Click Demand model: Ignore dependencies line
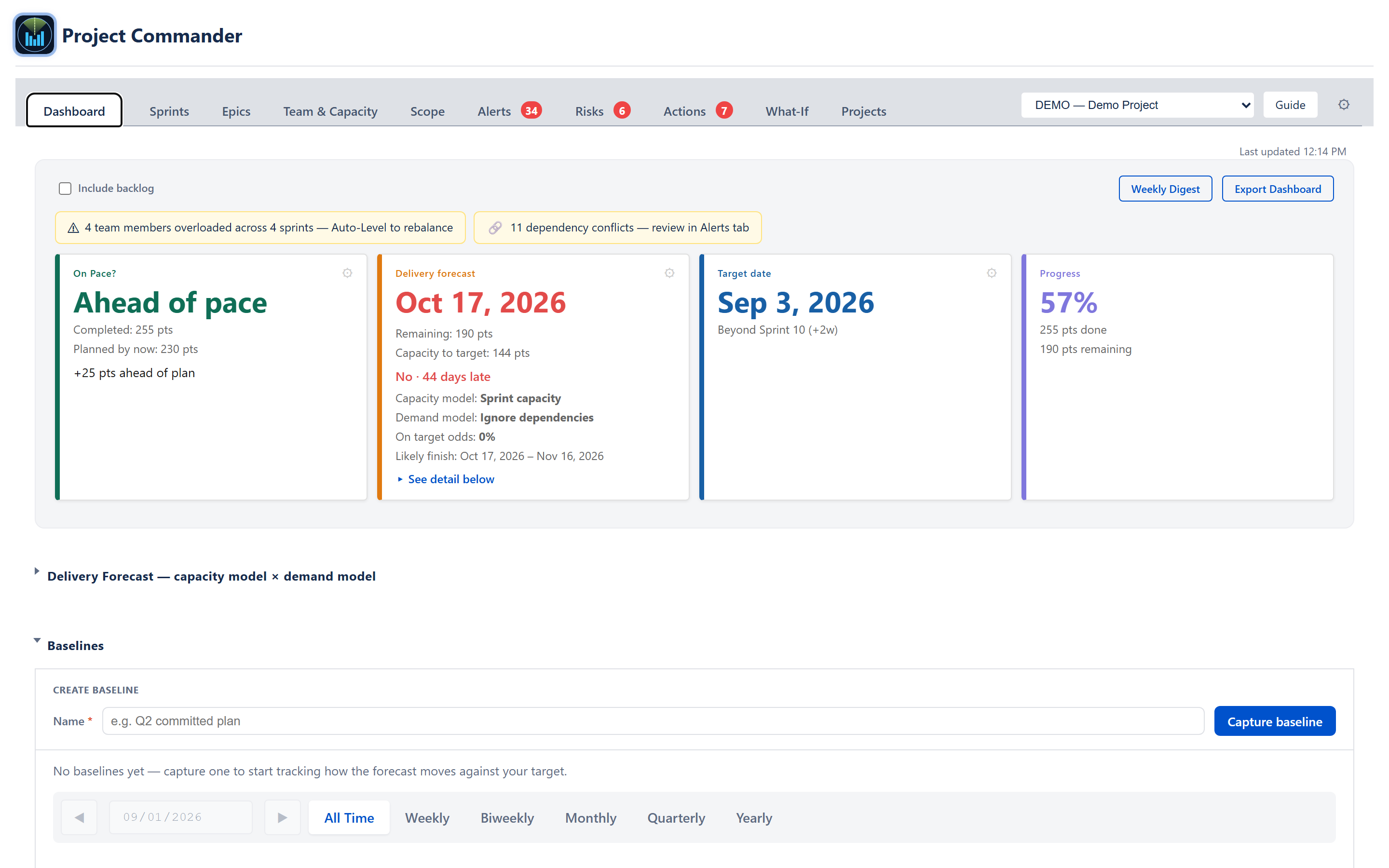The width and height of the screenshot is (1389, 868). pyautogui.click(x=494, y=418)
